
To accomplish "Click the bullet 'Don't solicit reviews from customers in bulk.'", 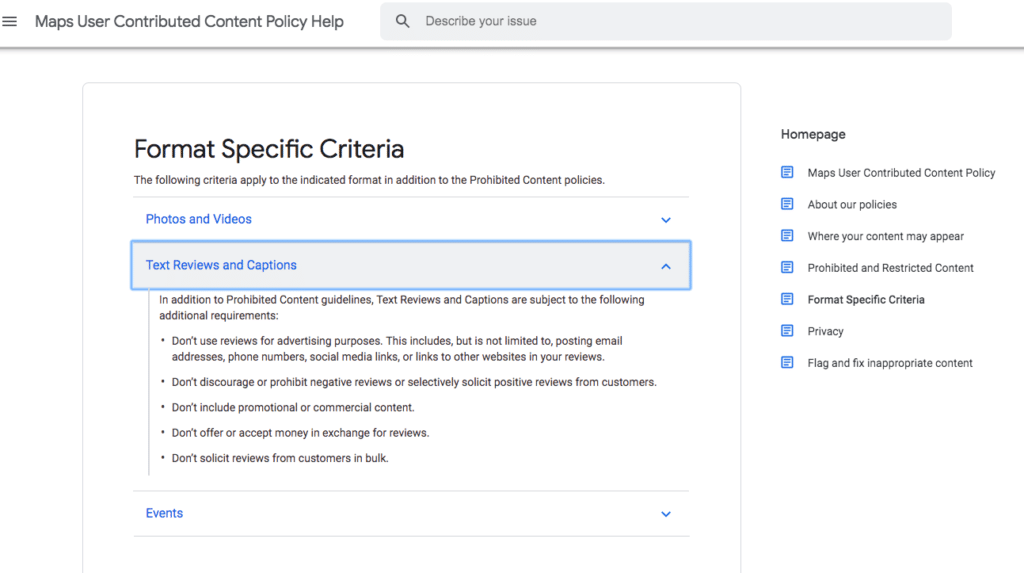I will coord(280,459).
